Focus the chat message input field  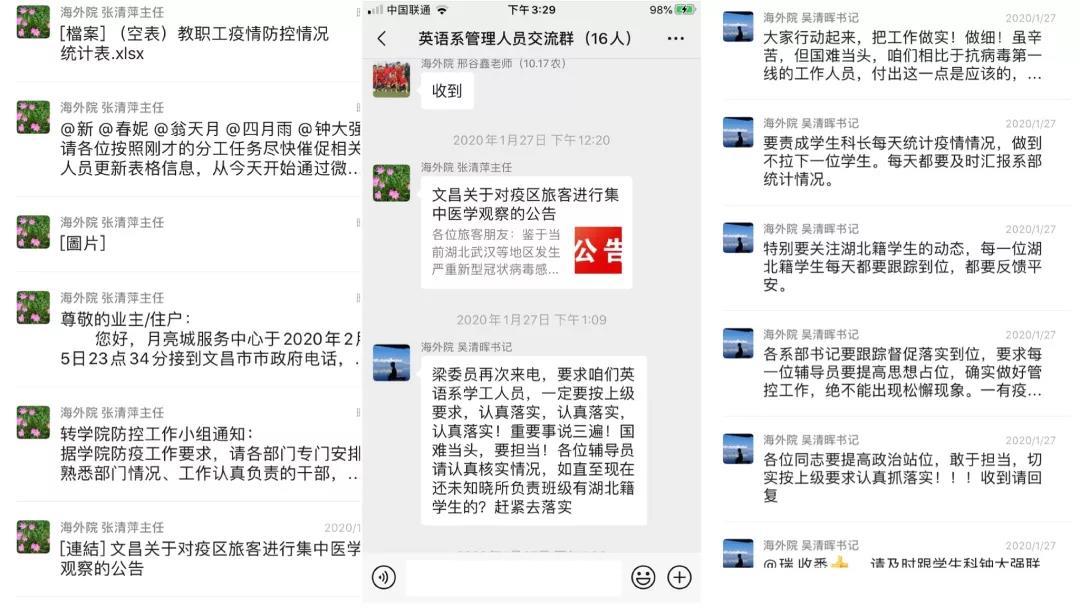point(514,577)
